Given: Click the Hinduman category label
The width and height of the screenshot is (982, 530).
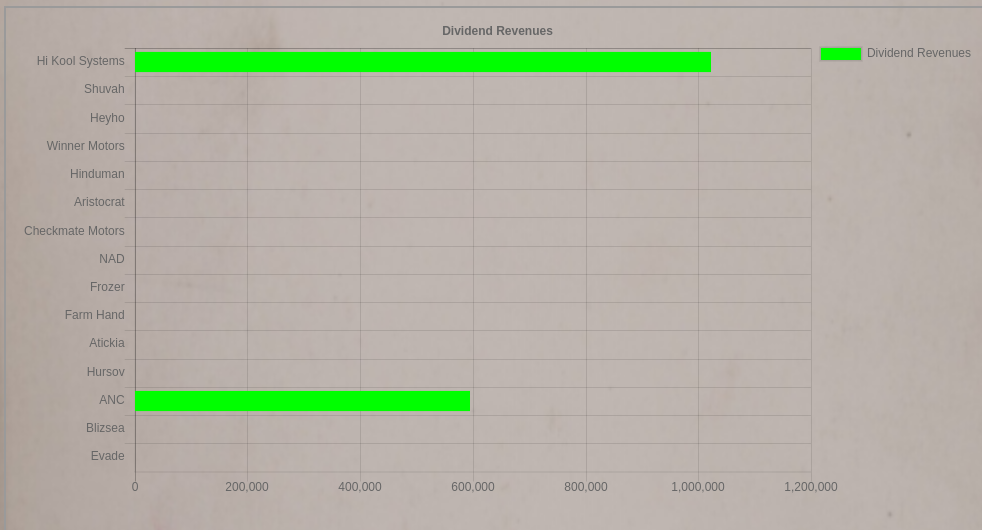Looking at the screenshot, I should [97, 174].
